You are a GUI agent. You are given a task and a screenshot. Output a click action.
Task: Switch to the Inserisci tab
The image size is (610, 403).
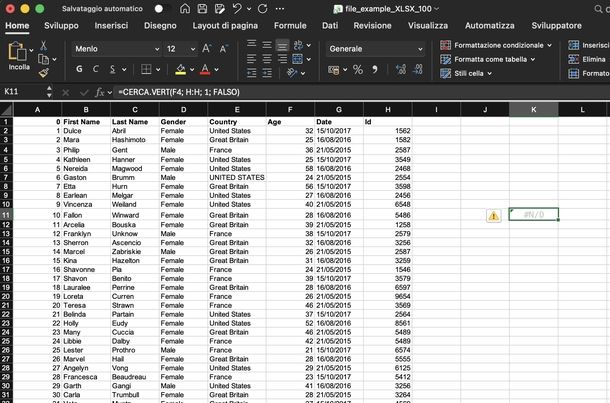click(x=111, y=26)
